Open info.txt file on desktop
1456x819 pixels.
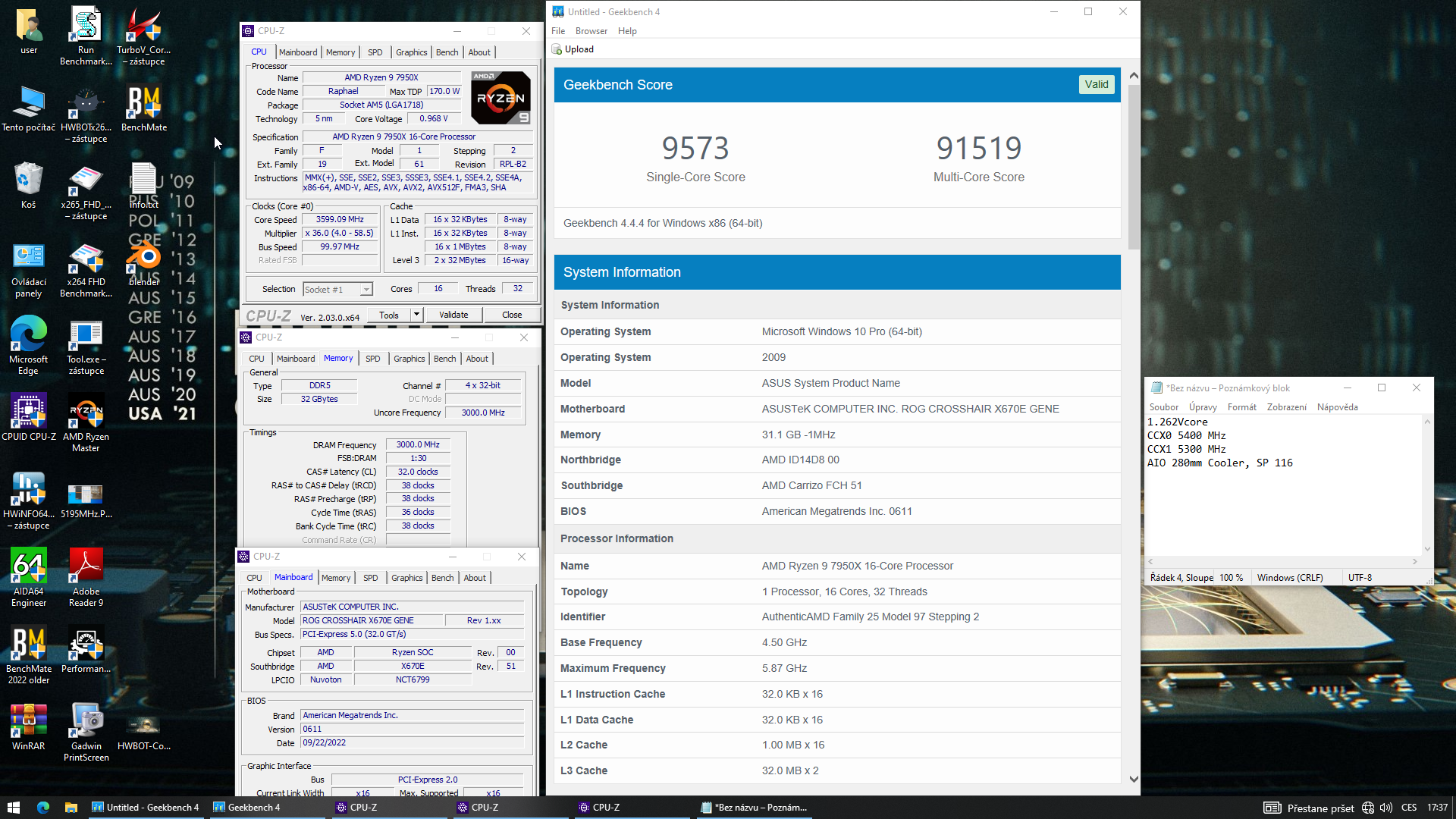[143, 186]
